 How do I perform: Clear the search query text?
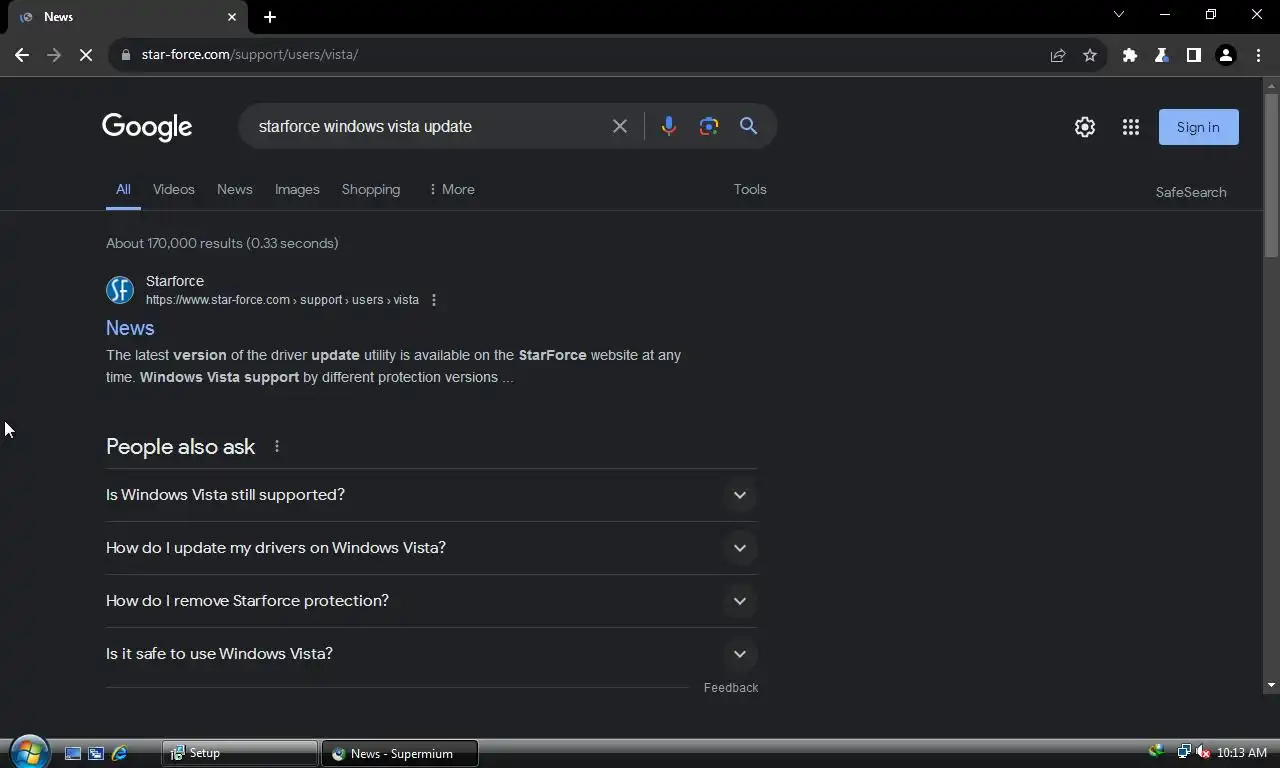[x=620, y=126]
